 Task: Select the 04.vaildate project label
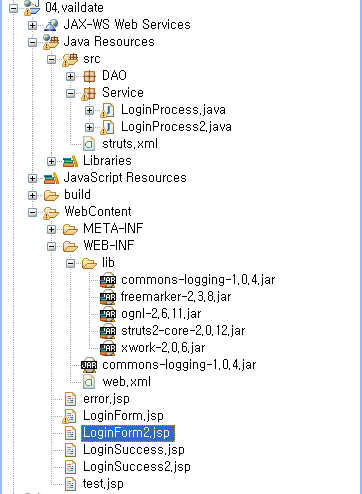(x=74, y=8)
